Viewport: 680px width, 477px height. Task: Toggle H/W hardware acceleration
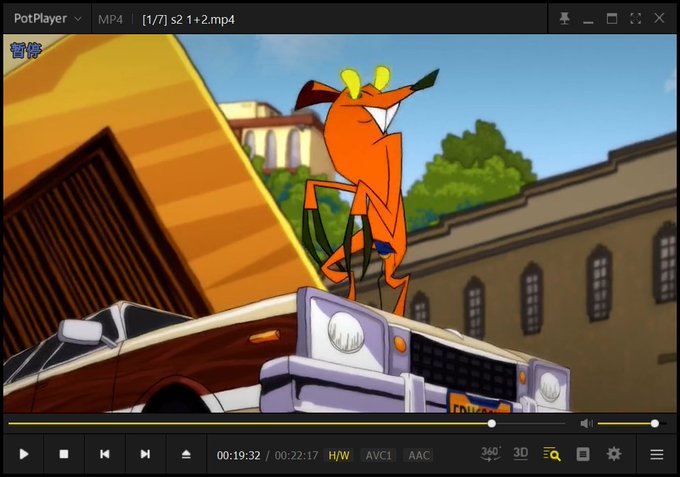[339, 455]
